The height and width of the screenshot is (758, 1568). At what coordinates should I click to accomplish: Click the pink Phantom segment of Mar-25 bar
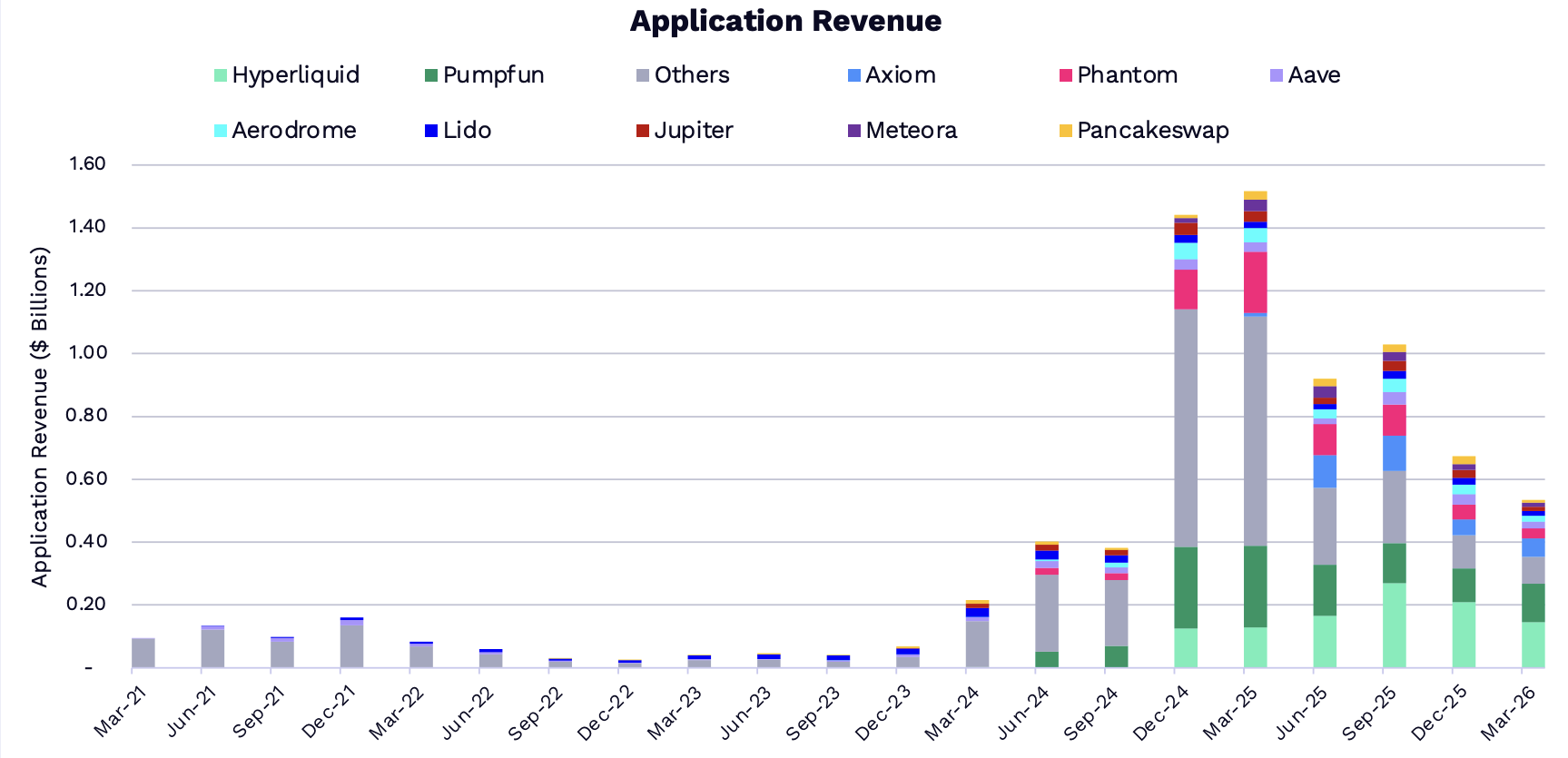point(1256,282)
